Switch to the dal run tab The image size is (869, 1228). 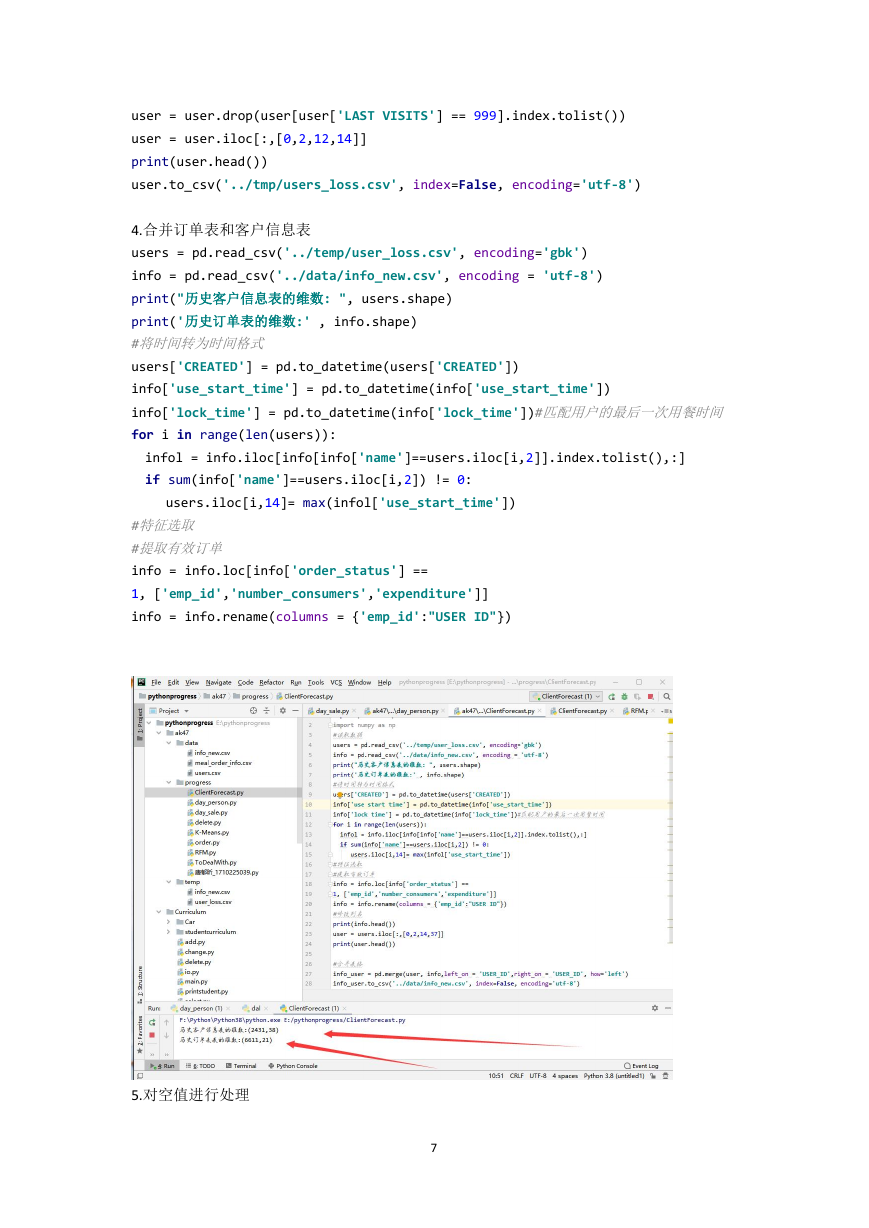[x=250, y=1009]
